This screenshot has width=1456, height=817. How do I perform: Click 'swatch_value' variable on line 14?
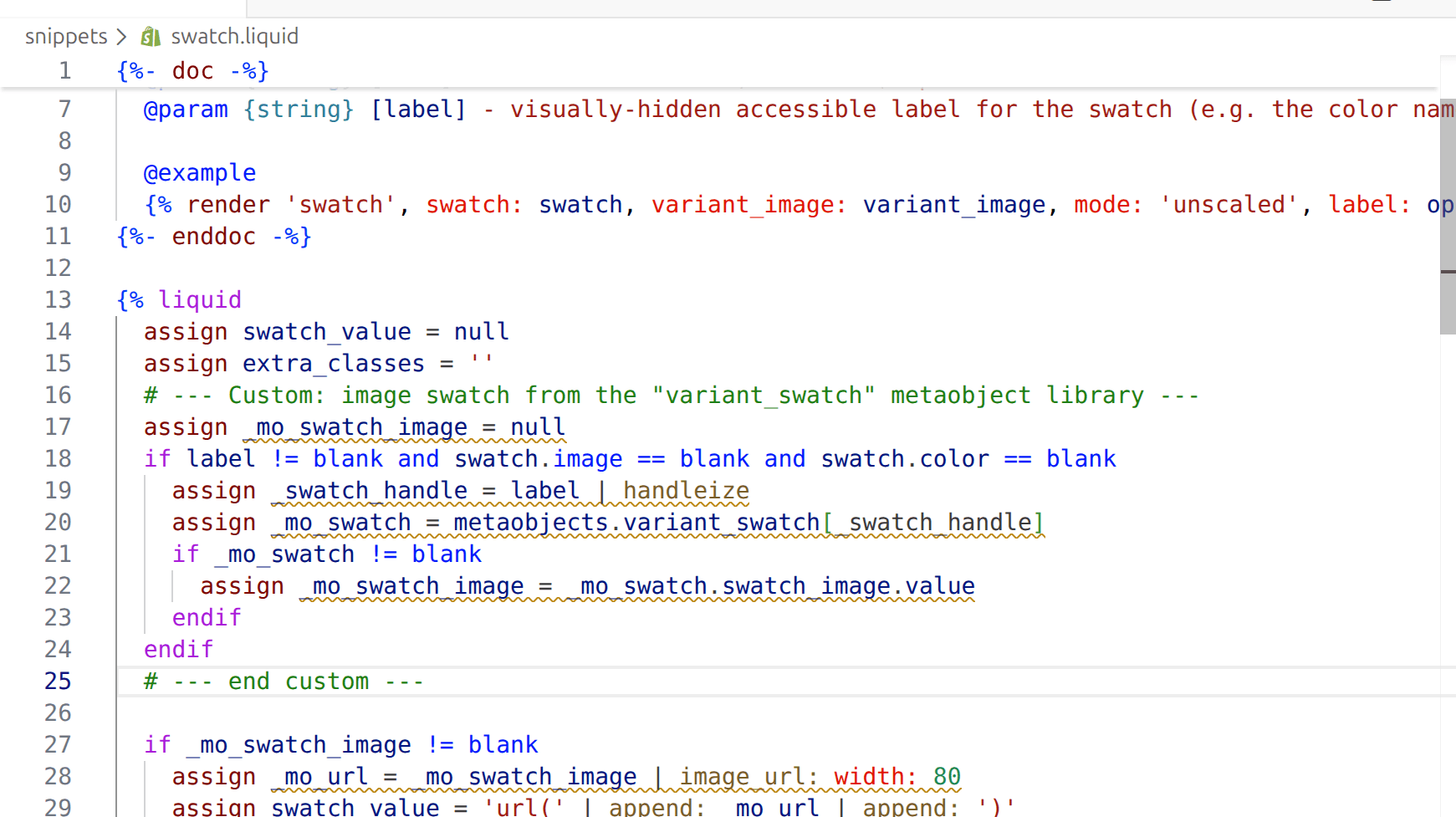coord(327,332)
